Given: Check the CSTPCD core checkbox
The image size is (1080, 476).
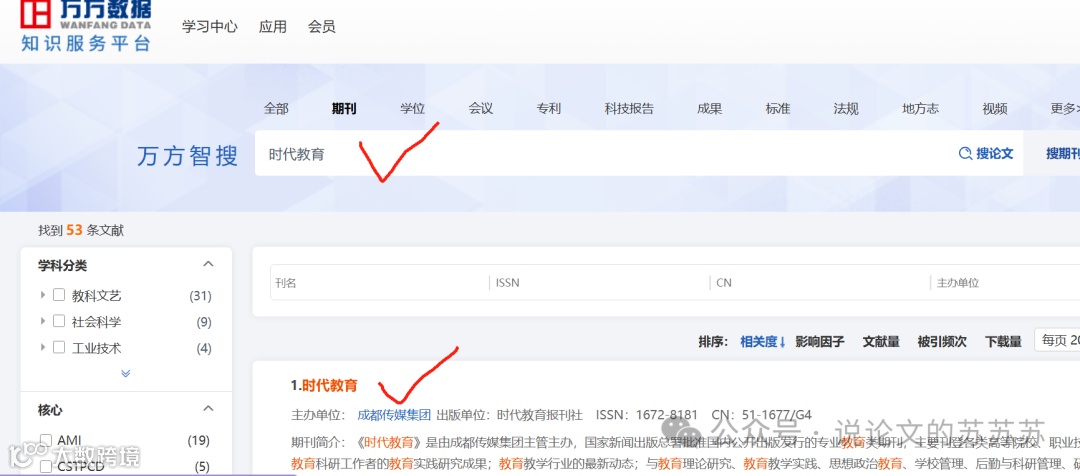Looking at the screenshot, I should tap(46, 466).
